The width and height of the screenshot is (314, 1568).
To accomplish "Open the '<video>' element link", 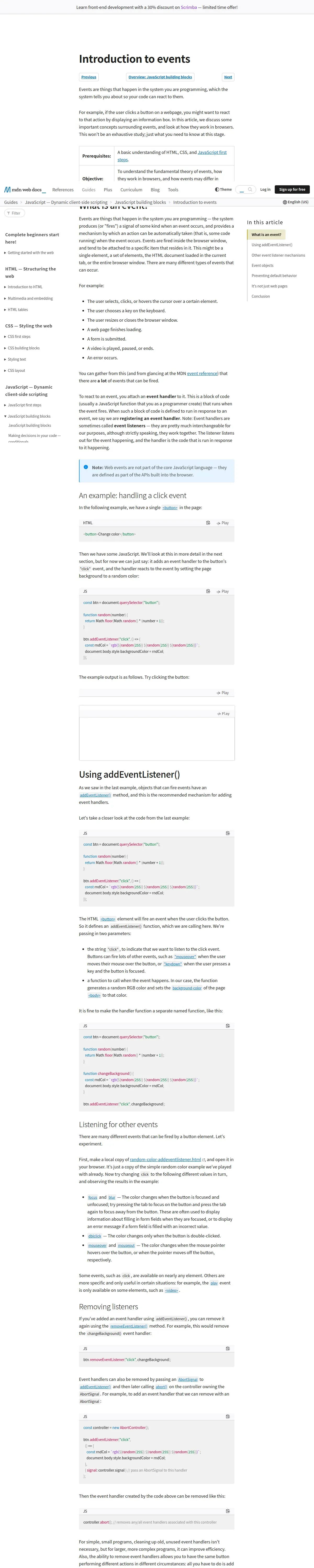I will [x=172, y=1290].
